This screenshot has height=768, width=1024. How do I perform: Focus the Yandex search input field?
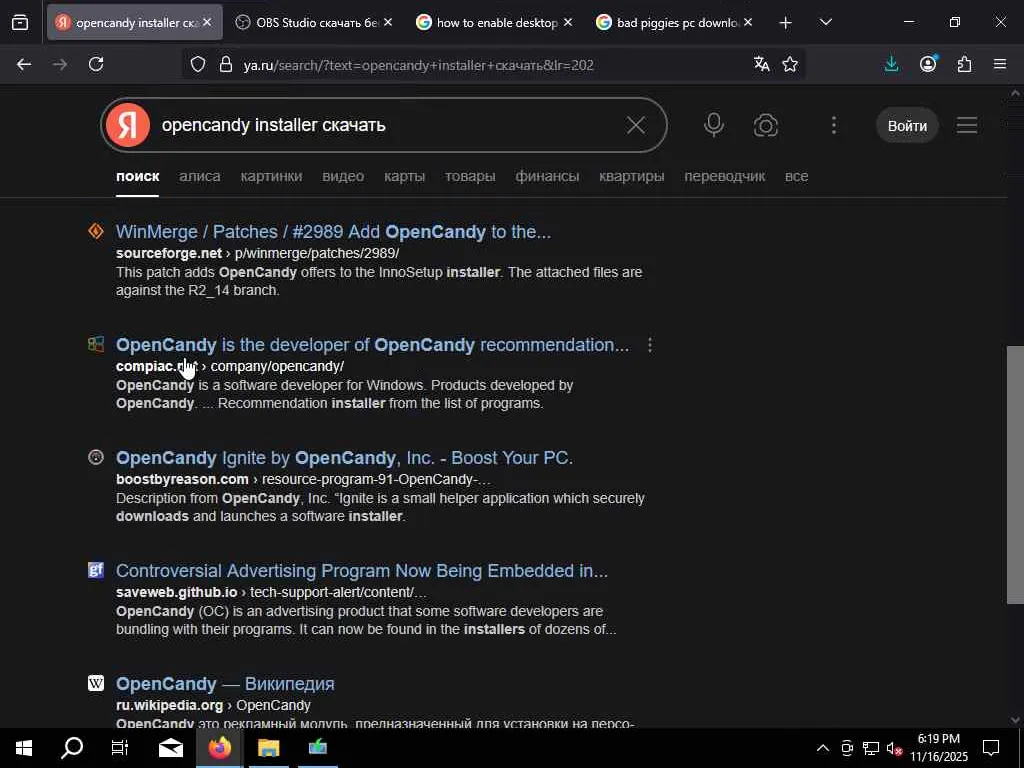tap(385, 125)
